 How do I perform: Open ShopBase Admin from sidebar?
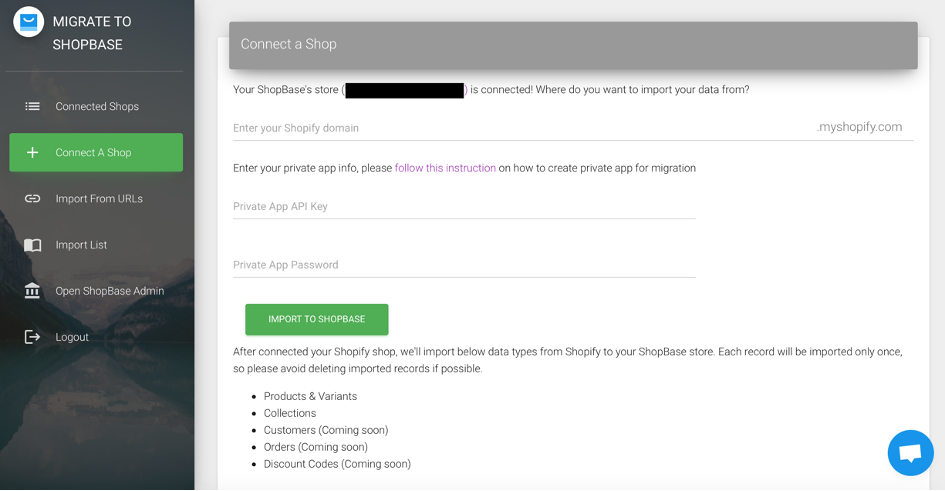96,291
